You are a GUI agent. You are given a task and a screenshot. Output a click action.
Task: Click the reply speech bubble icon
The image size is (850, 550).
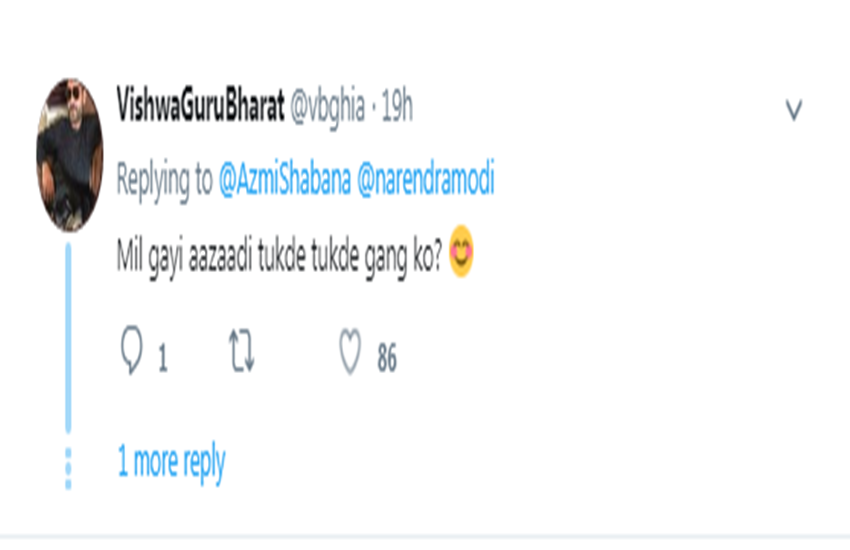tap(133, 353)
